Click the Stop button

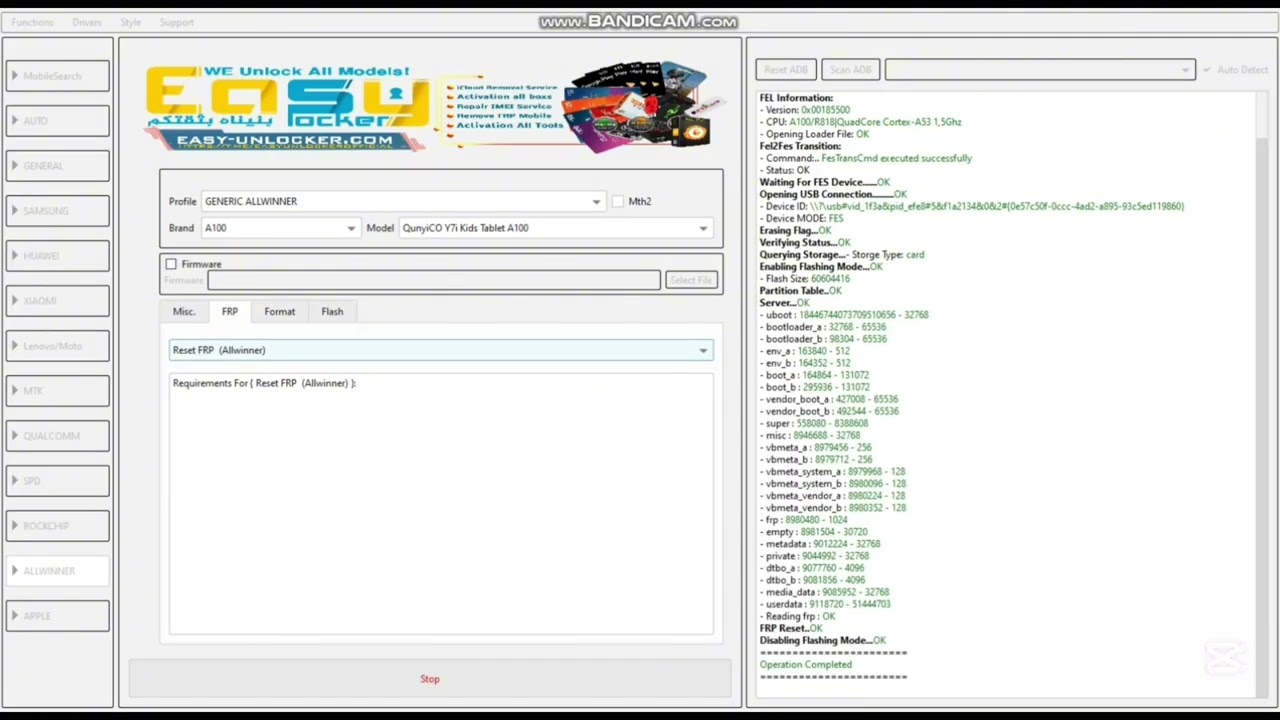(x=430, y=679)
